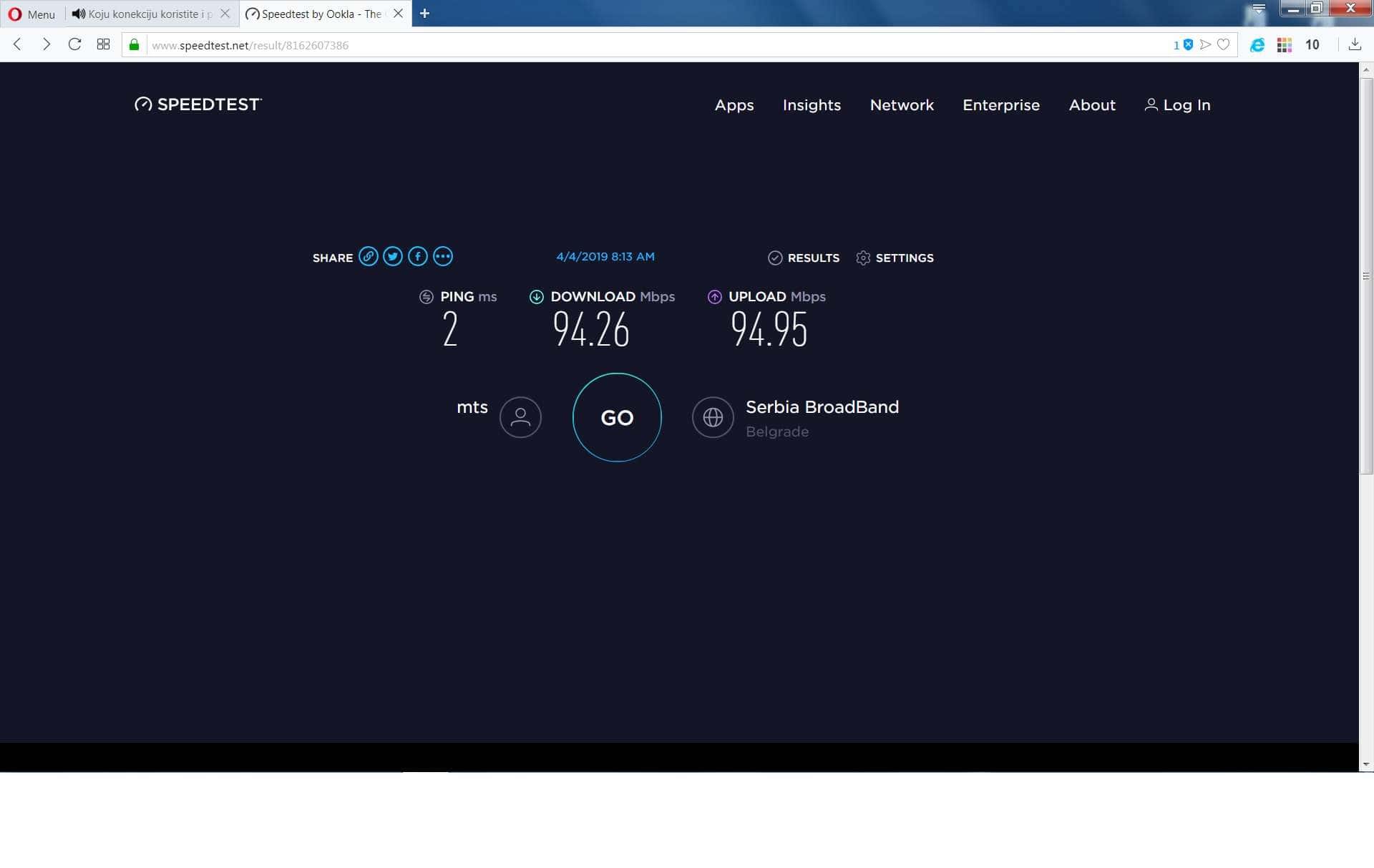Viewport: 1374px width, 868px height.
Task: Start a new test with GO
Action: tap(617, 417)
